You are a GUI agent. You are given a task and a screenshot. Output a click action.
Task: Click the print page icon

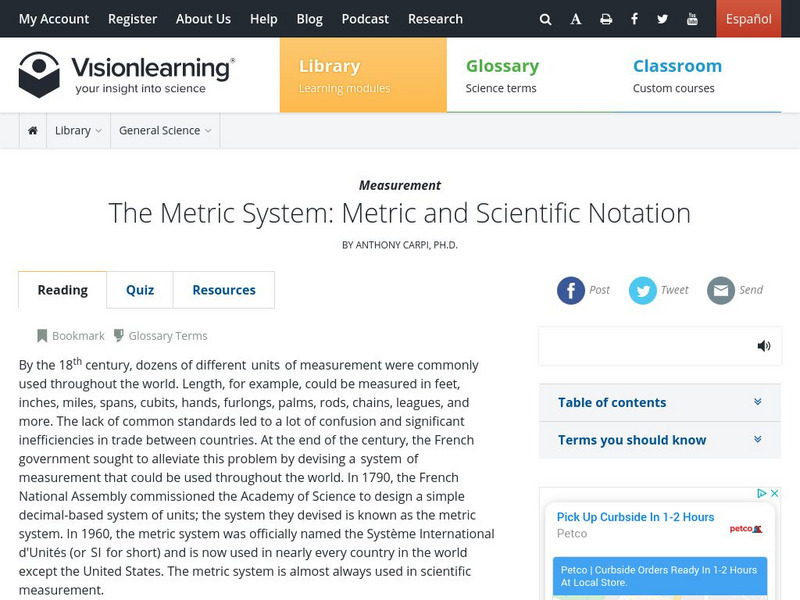606,19
